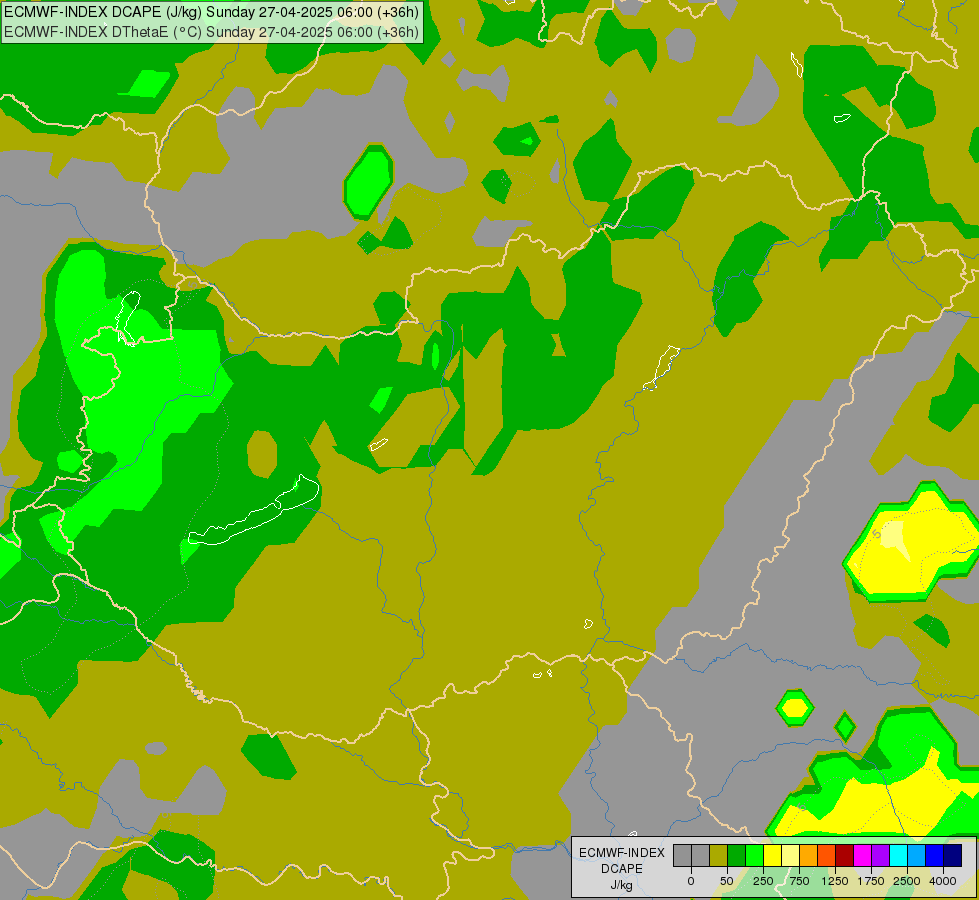This screenshot has height=900, width=979.
Task: Click the red-orange legend swatch
Action: [x=827, y=856]
